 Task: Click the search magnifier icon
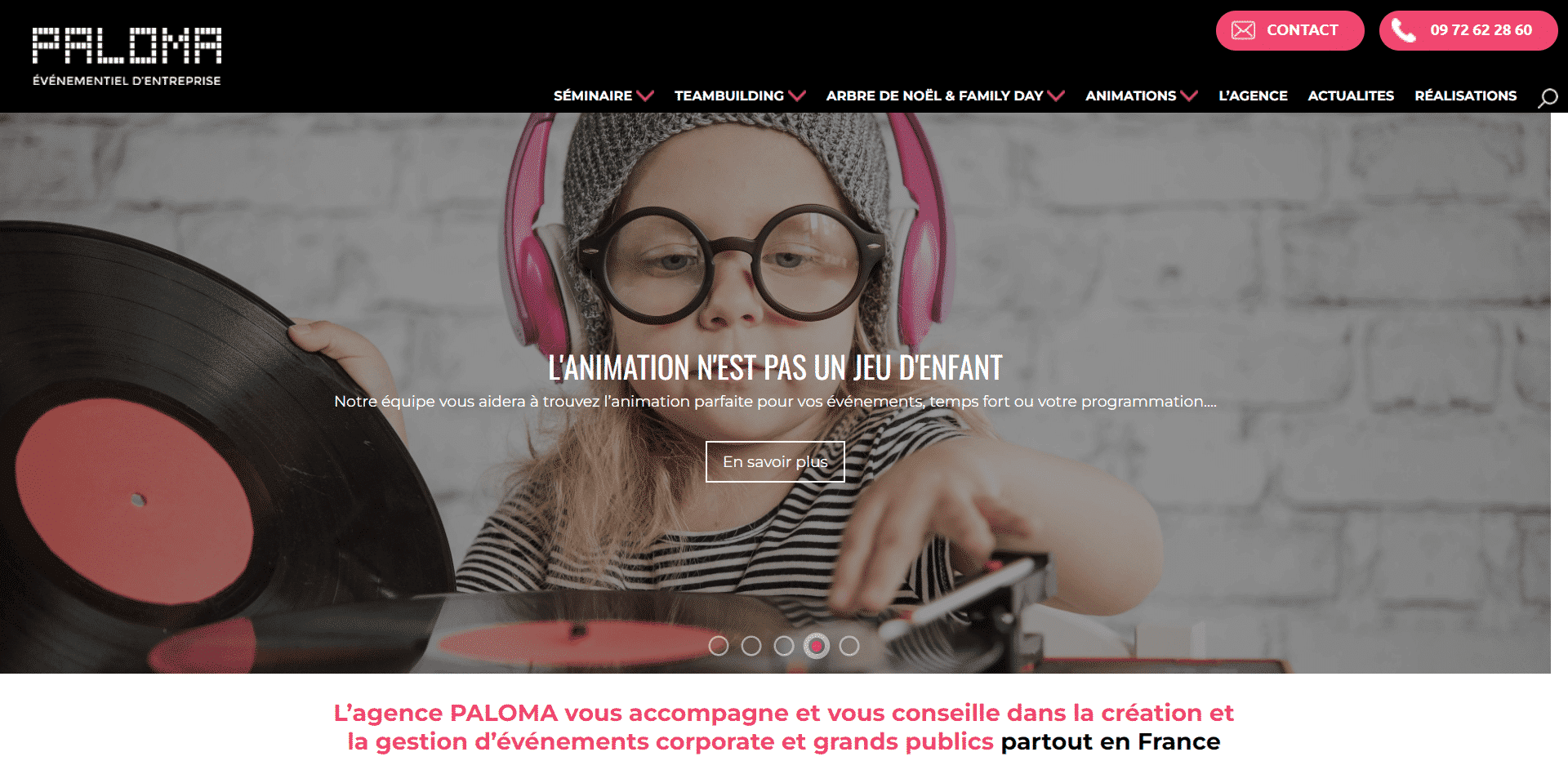(x=1548, y=98)
